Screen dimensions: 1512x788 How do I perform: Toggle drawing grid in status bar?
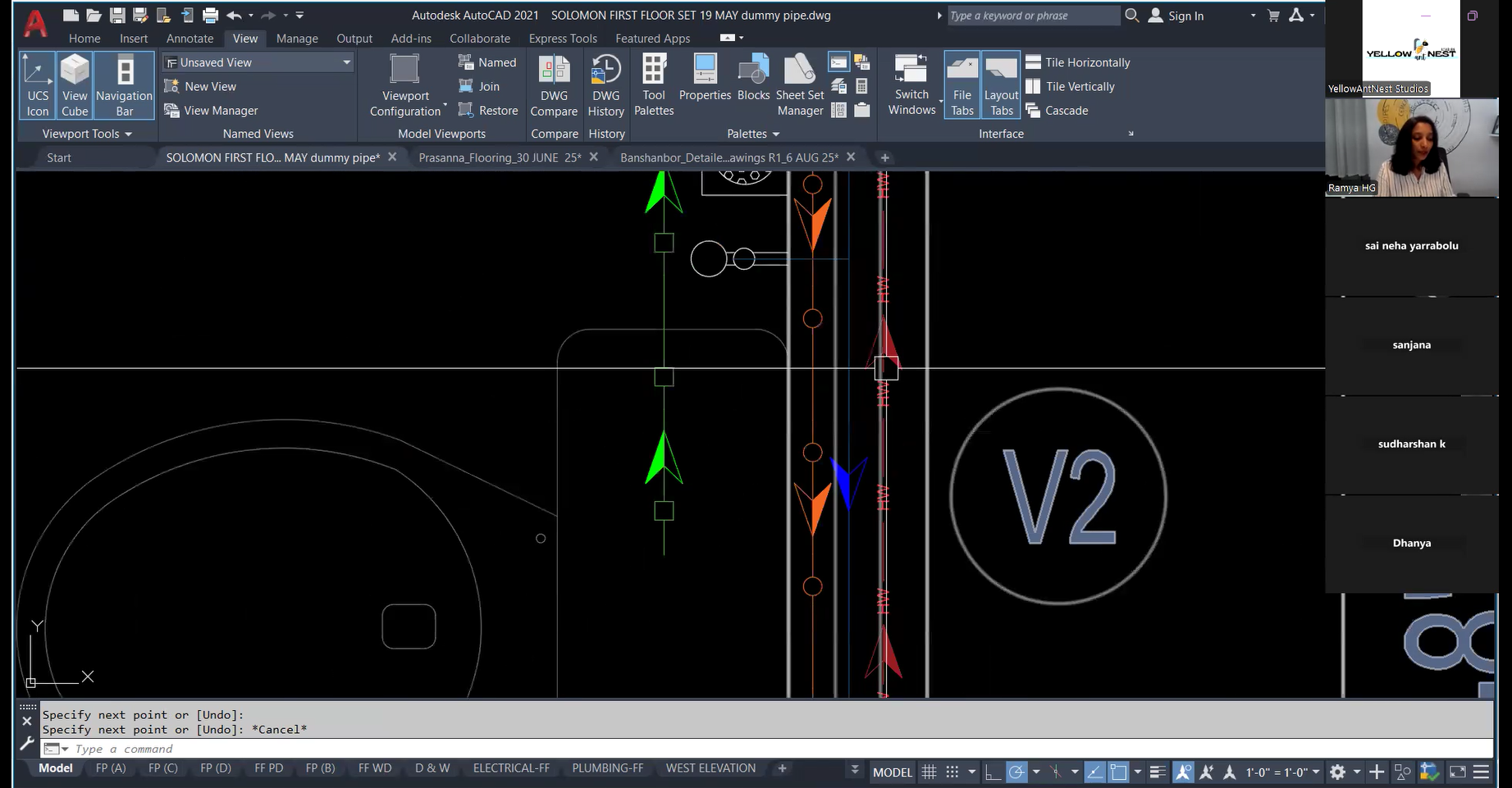[929, 772]
